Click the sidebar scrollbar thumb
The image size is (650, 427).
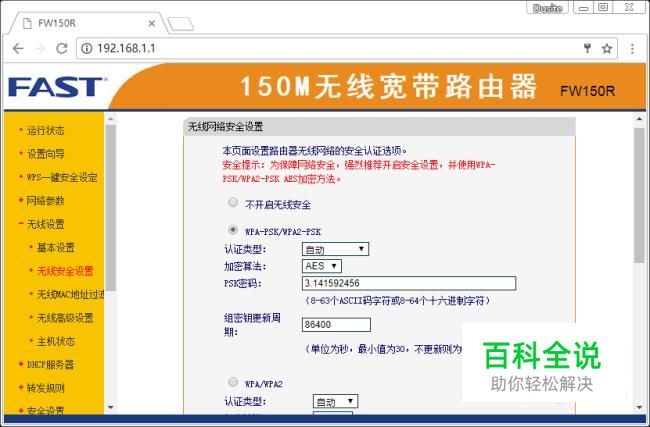pos(110,207)
